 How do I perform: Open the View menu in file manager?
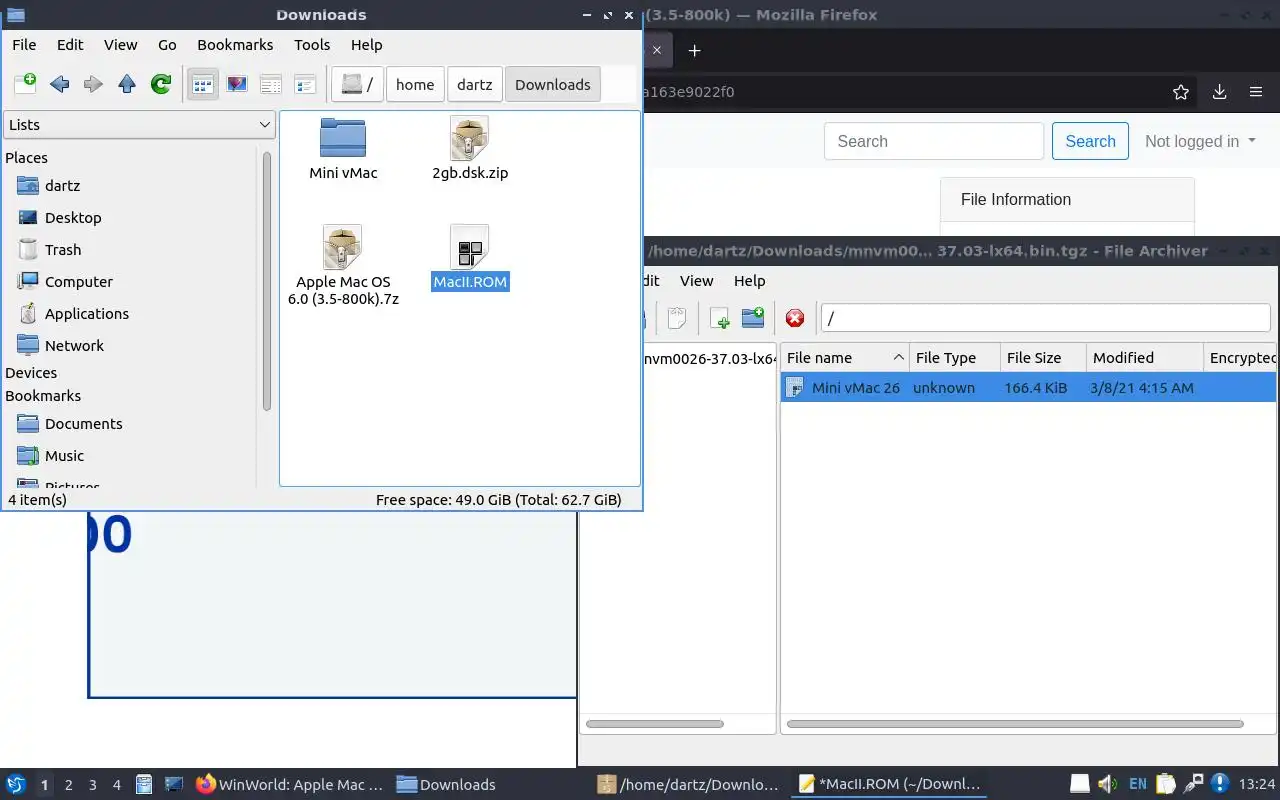pyautogui.click(x=121, y=44)
